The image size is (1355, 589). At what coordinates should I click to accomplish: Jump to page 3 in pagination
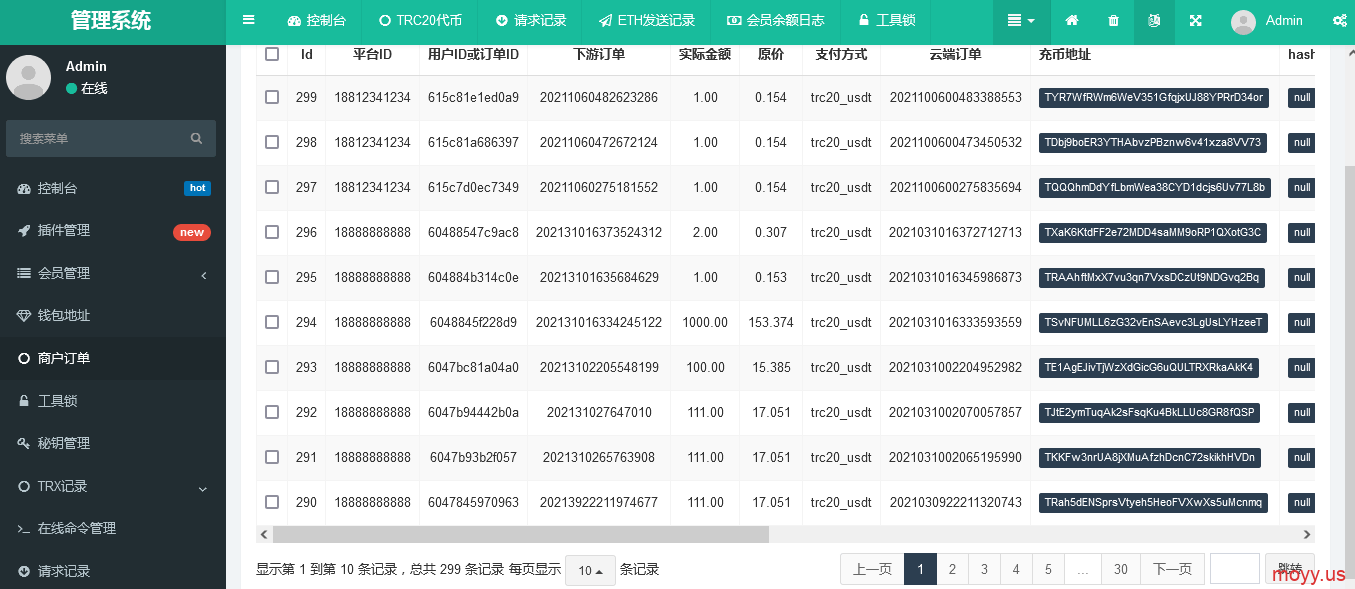[x=984, y=569]
